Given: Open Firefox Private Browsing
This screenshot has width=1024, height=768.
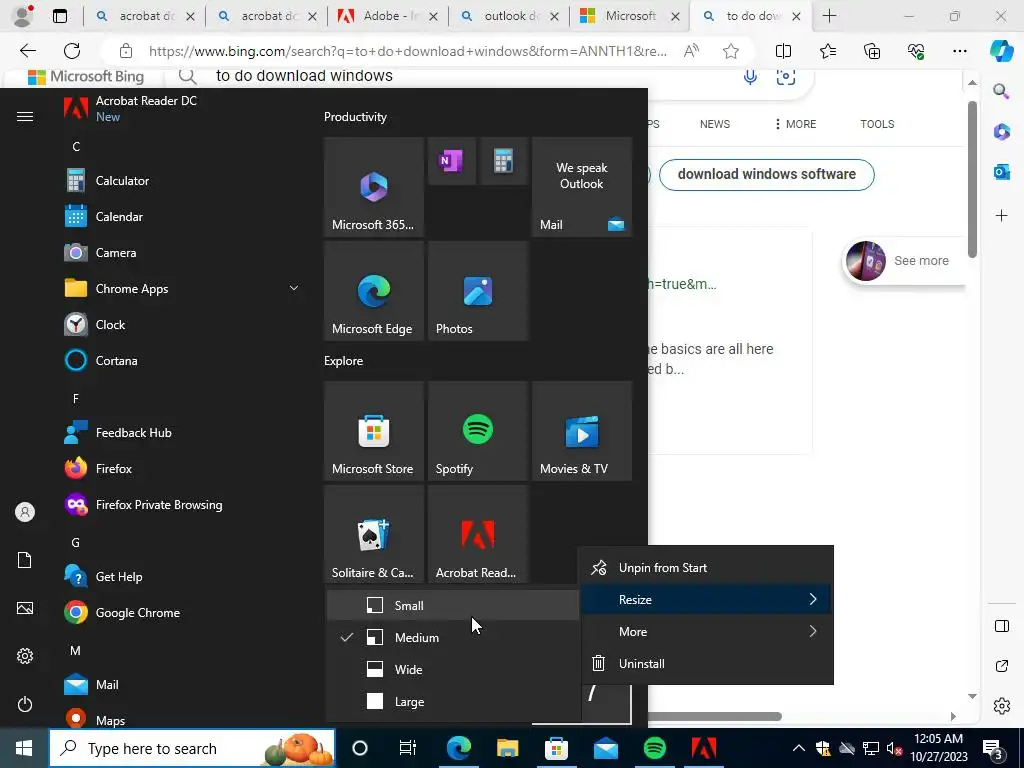Looking at the screenshot, I should coord(183,505).
